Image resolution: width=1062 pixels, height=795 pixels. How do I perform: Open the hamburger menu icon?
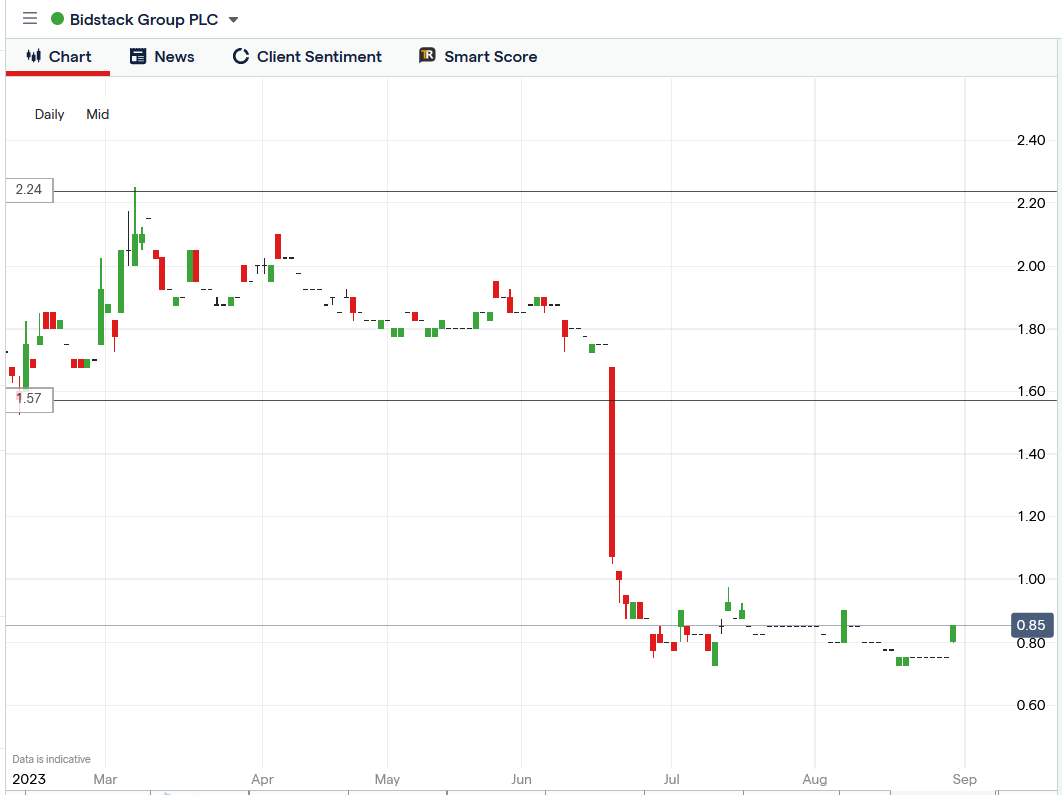(x=30, y=18)
